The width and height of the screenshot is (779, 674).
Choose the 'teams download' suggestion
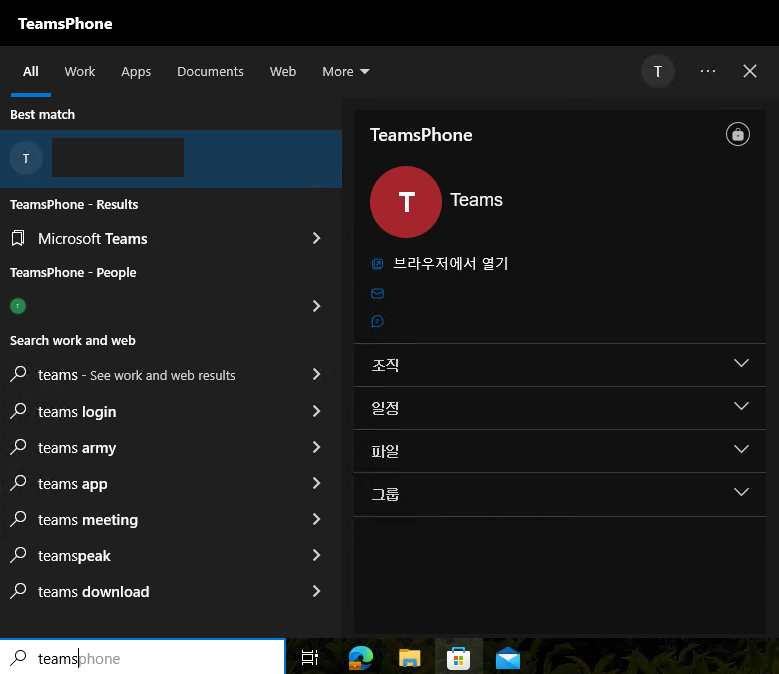click(171, 592)
